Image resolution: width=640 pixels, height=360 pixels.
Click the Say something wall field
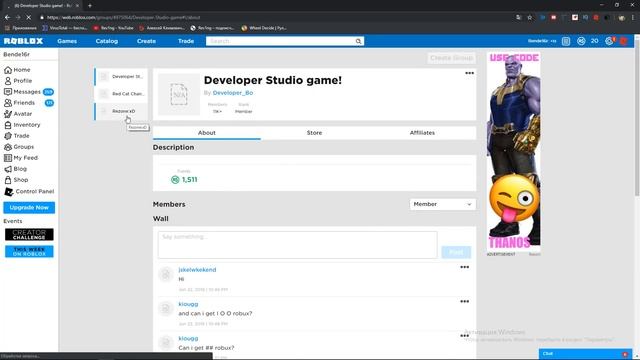[298, 245]
